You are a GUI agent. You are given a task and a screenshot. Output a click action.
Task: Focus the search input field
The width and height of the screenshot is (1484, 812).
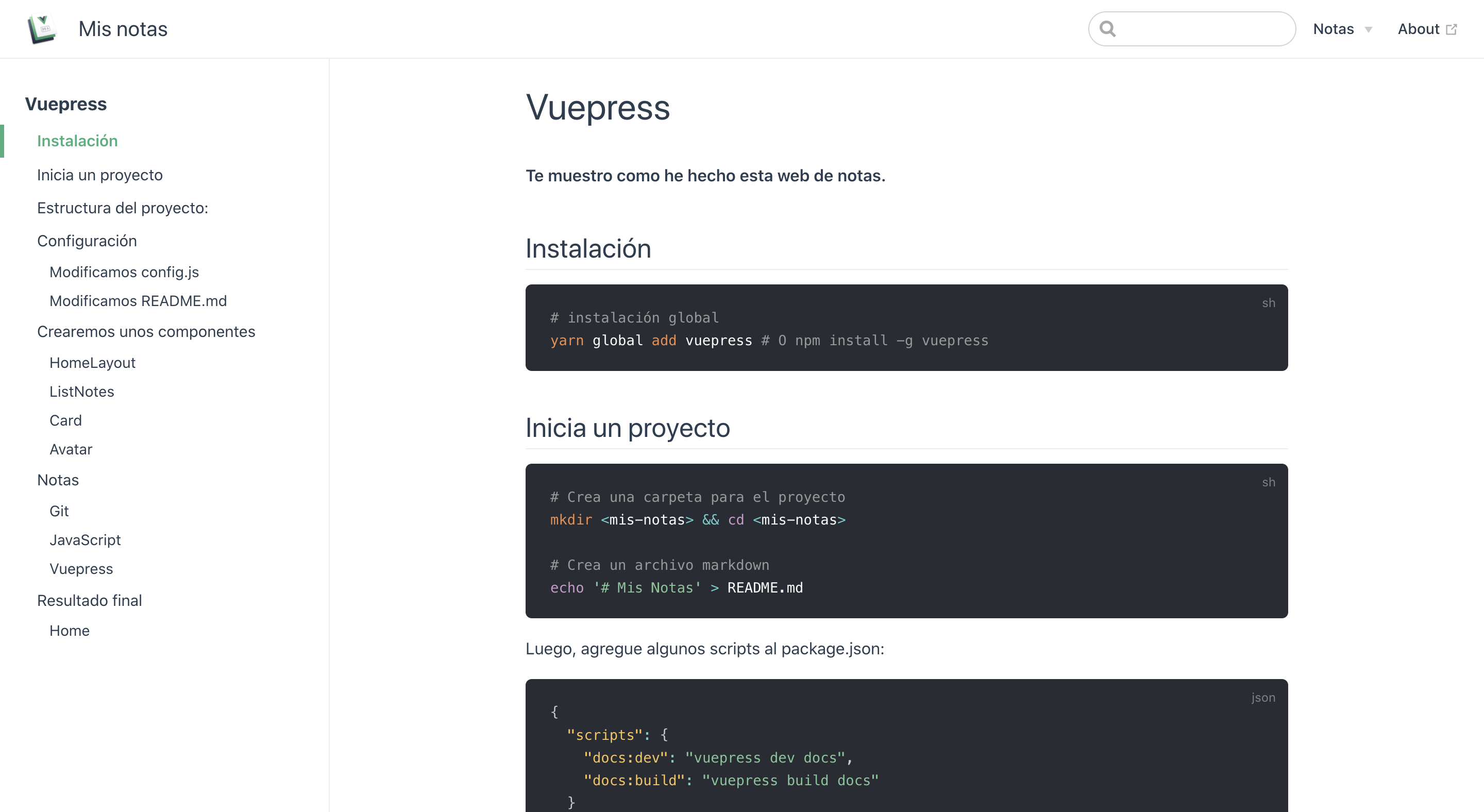pyautogui.click(x=1201, y=29)
